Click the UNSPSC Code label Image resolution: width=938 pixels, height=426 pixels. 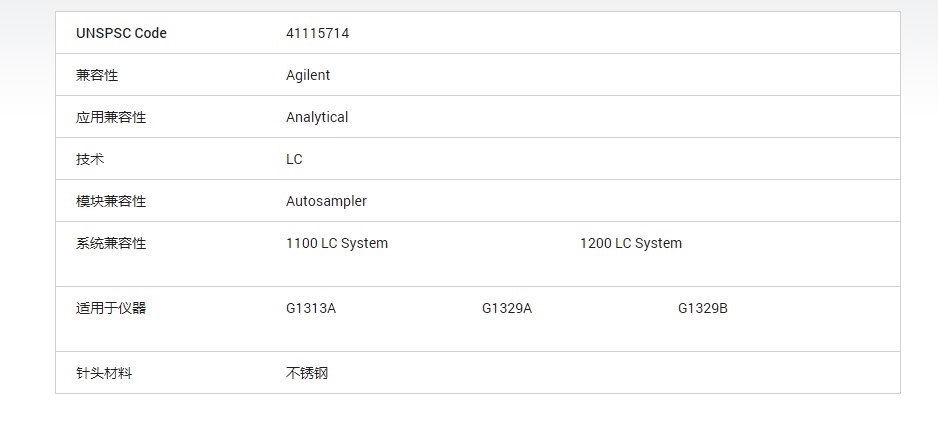pyautogui.click(x=121, y=33)
